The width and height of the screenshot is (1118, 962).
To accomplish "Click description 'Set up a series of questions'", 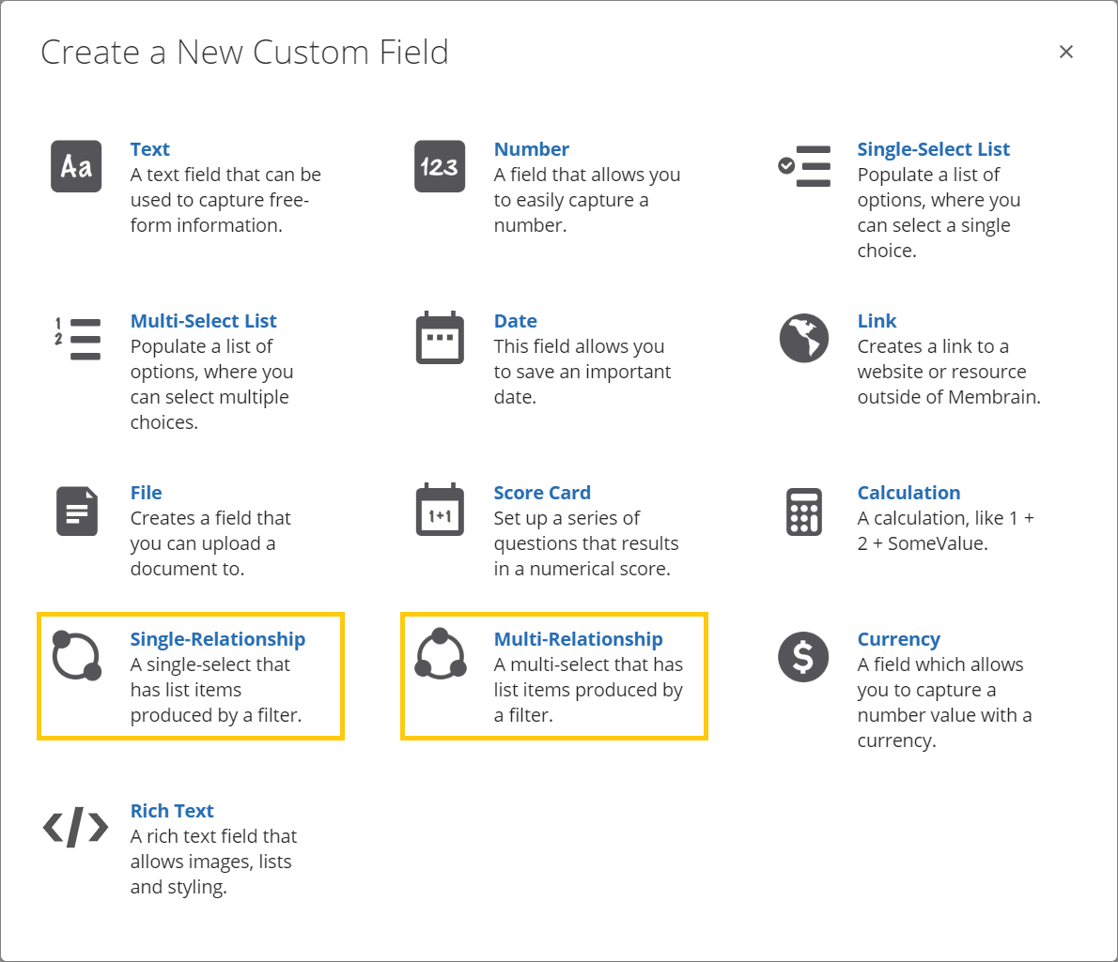I will click(x=586, y=544).
